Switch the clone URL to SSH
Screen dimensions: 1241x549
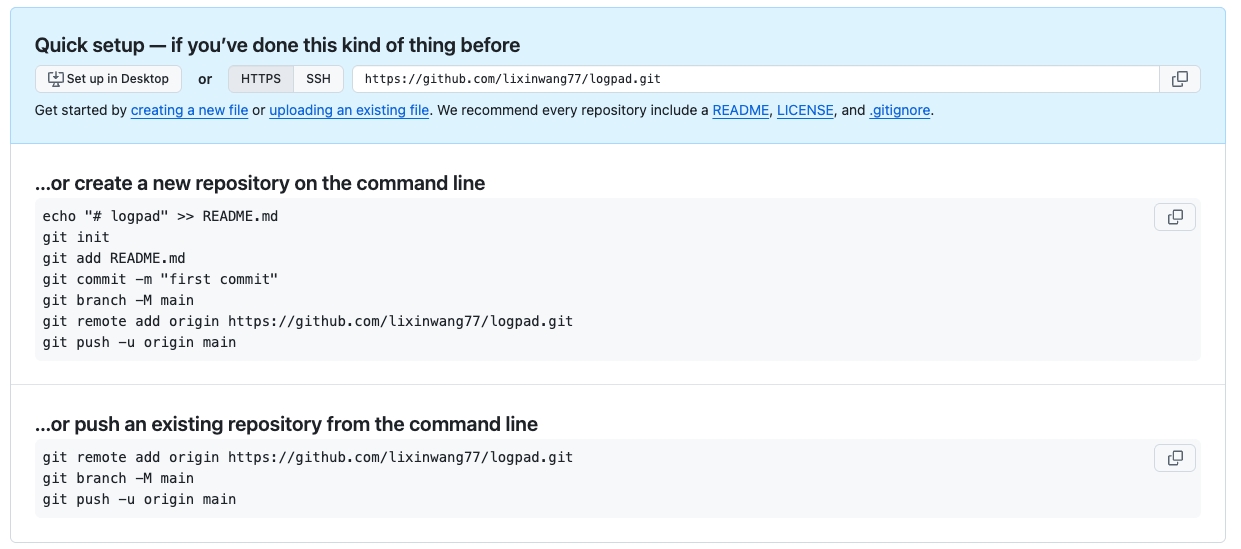point(318,79)
